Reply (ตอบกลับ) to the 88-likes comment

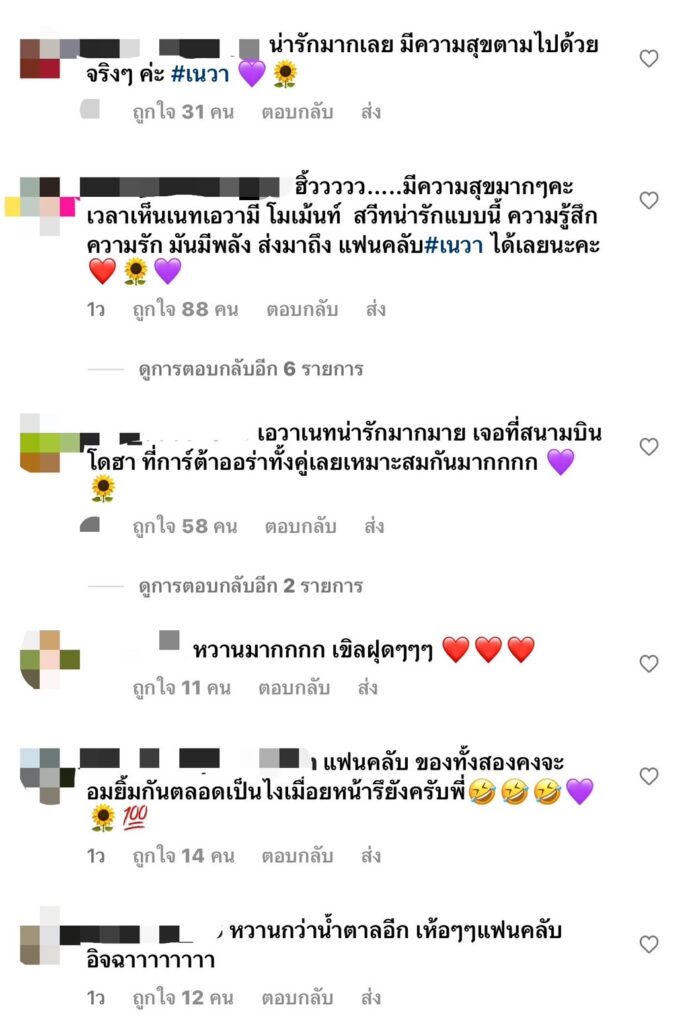[302, 309]
